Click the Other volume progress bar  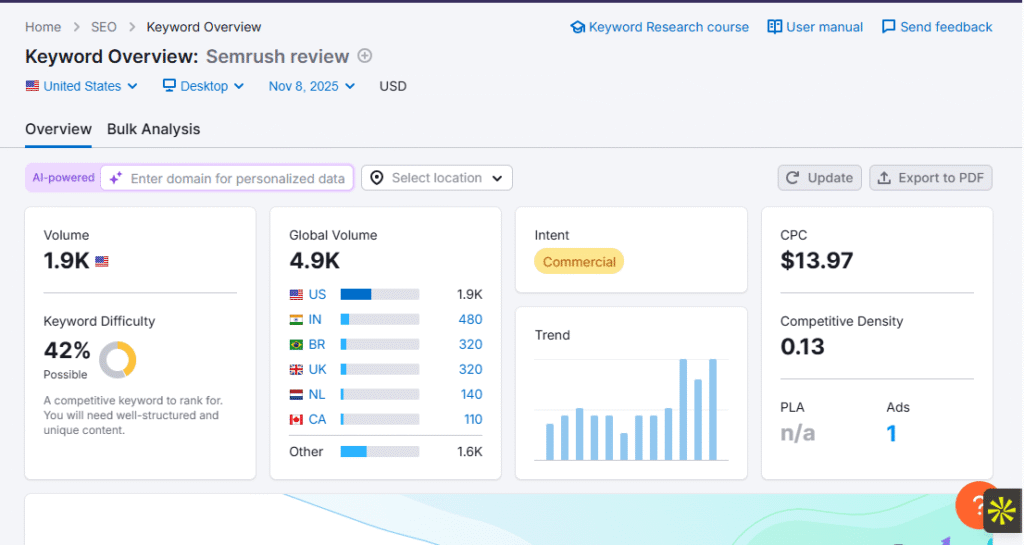[380, 451]
